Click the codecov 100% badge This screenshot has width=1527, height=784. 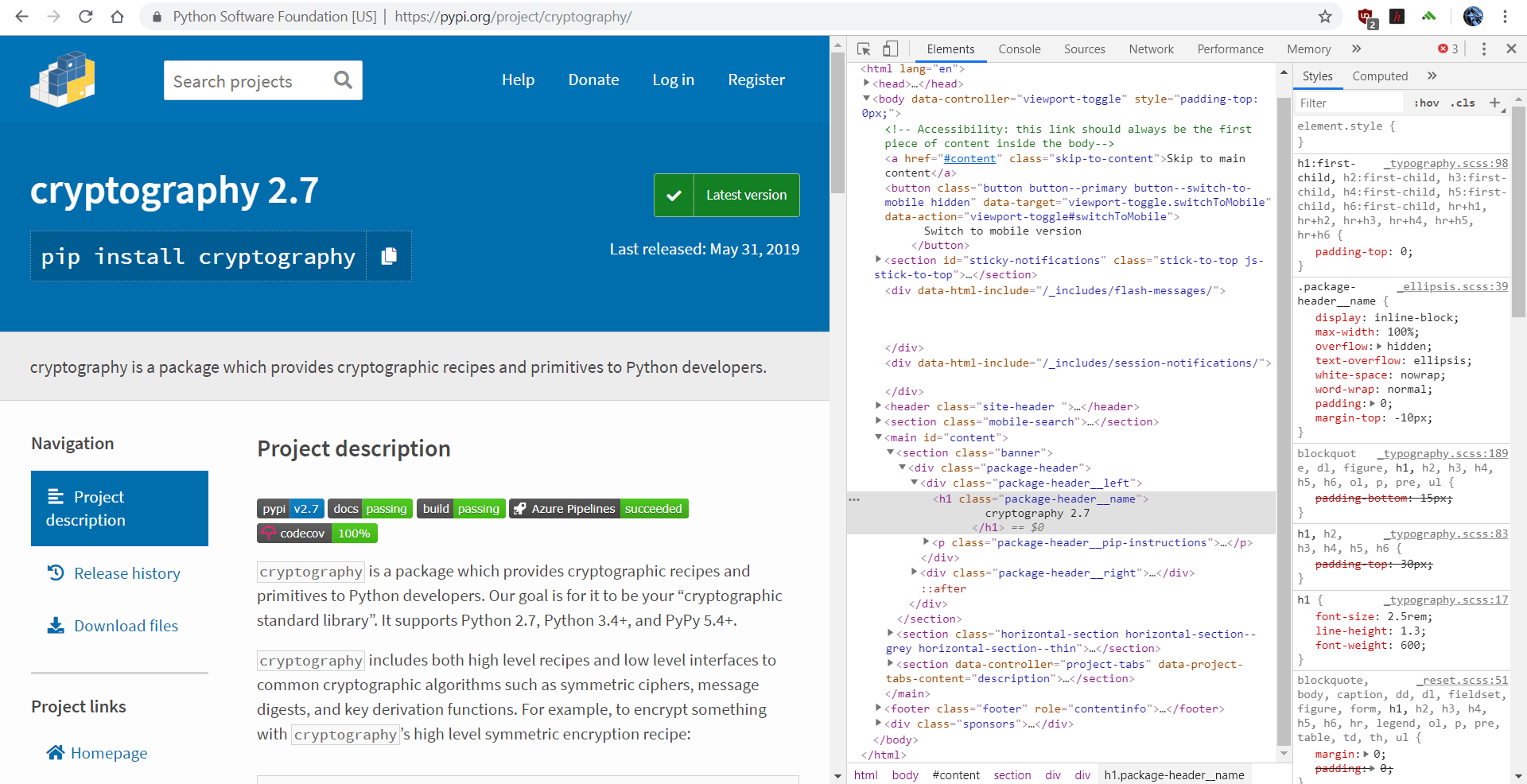point(317,534)
